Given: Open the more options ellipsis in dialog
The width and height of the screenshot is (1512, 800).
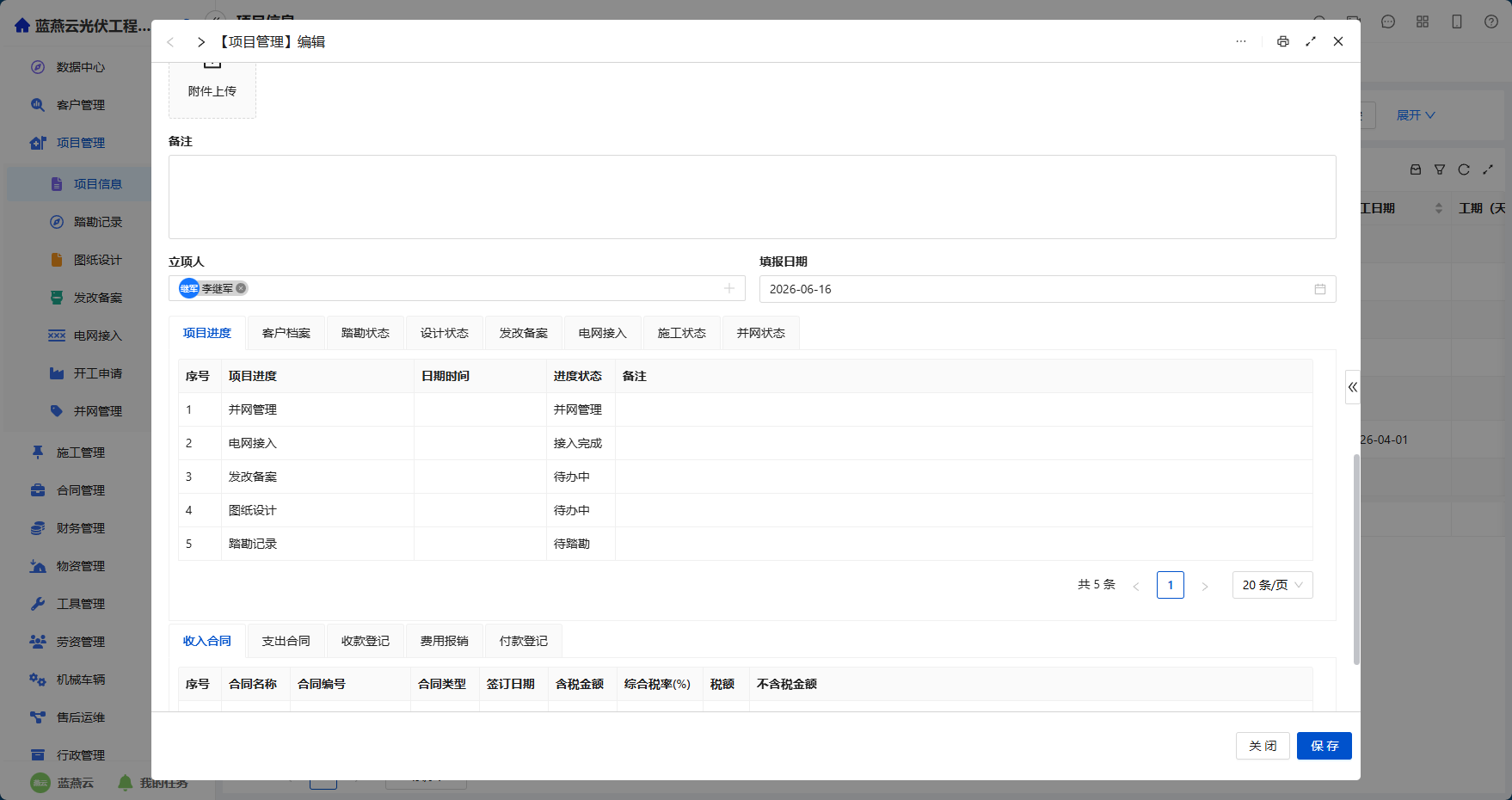Looking at the screenshot, I should coord(1241,41).
